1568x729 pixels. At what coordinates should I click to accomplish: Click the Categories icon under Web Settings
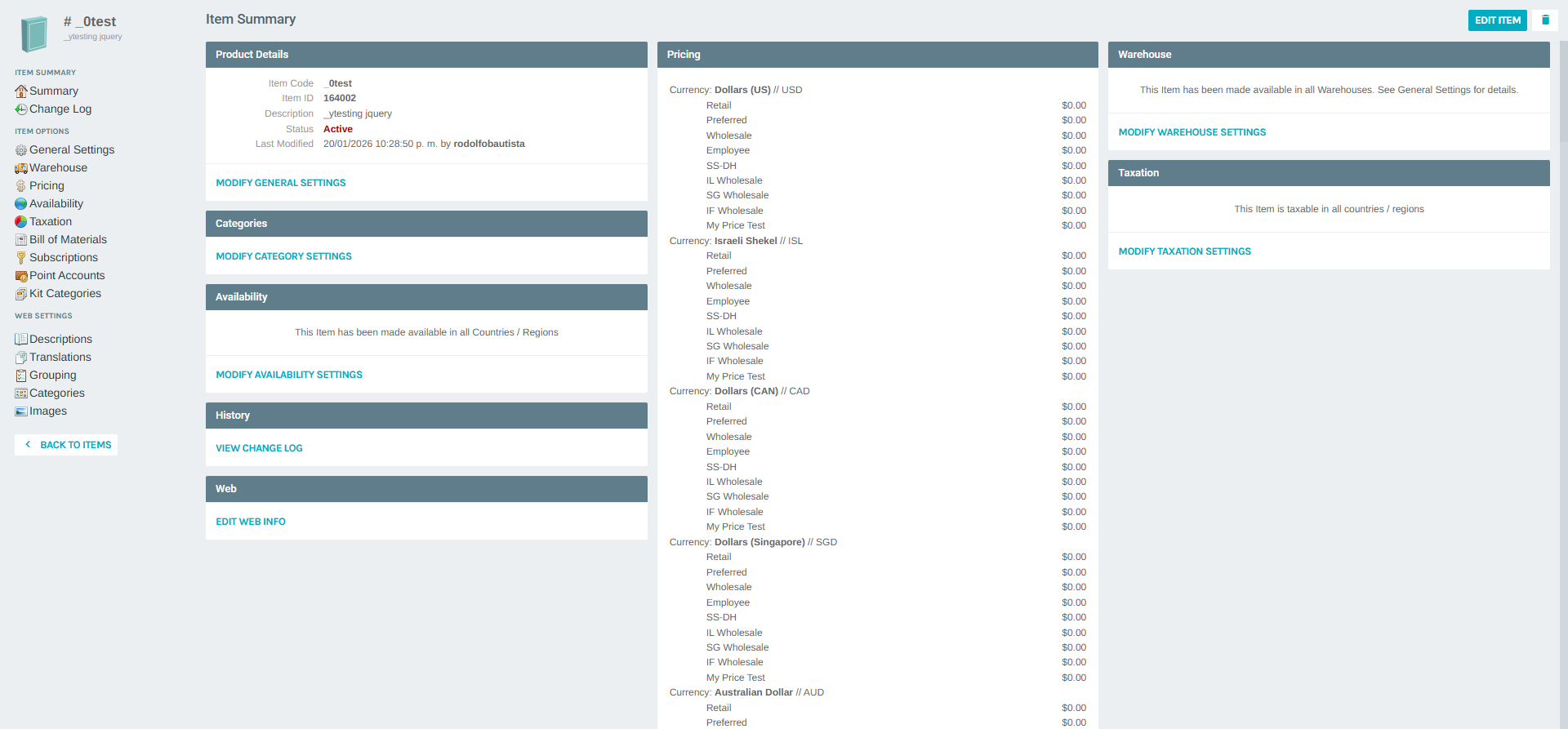(21, 393)
